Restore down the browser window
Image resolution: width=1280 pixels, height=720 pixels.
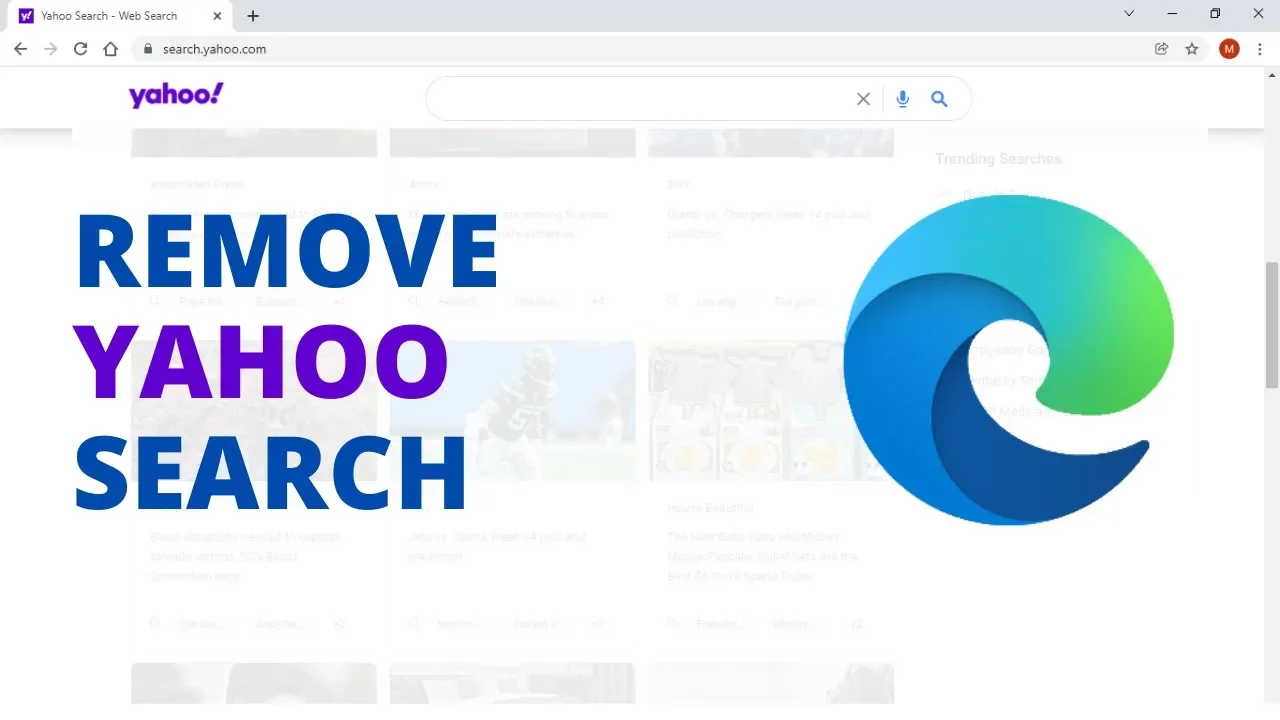pos(1215,14)
